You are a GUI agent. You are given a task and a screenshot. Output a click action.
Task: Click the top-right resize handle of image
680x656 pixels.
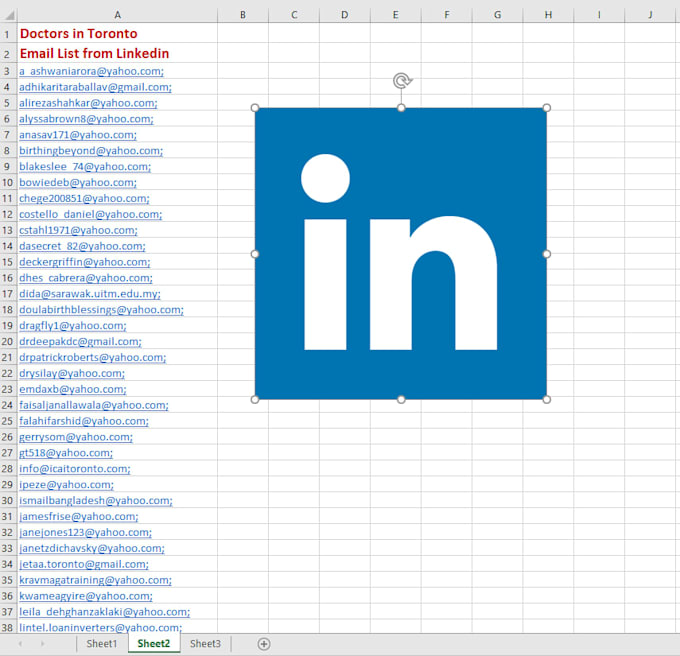point(546,108)
